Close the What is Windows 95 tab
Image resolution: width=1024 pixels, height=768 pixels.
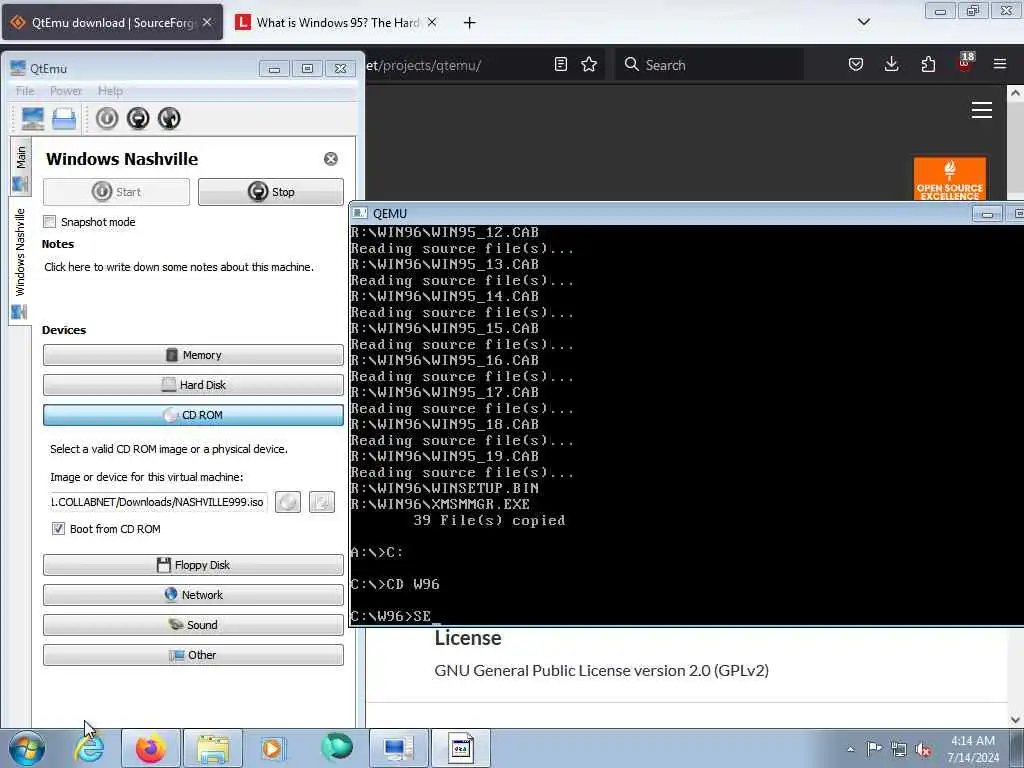tap(432, 22)
